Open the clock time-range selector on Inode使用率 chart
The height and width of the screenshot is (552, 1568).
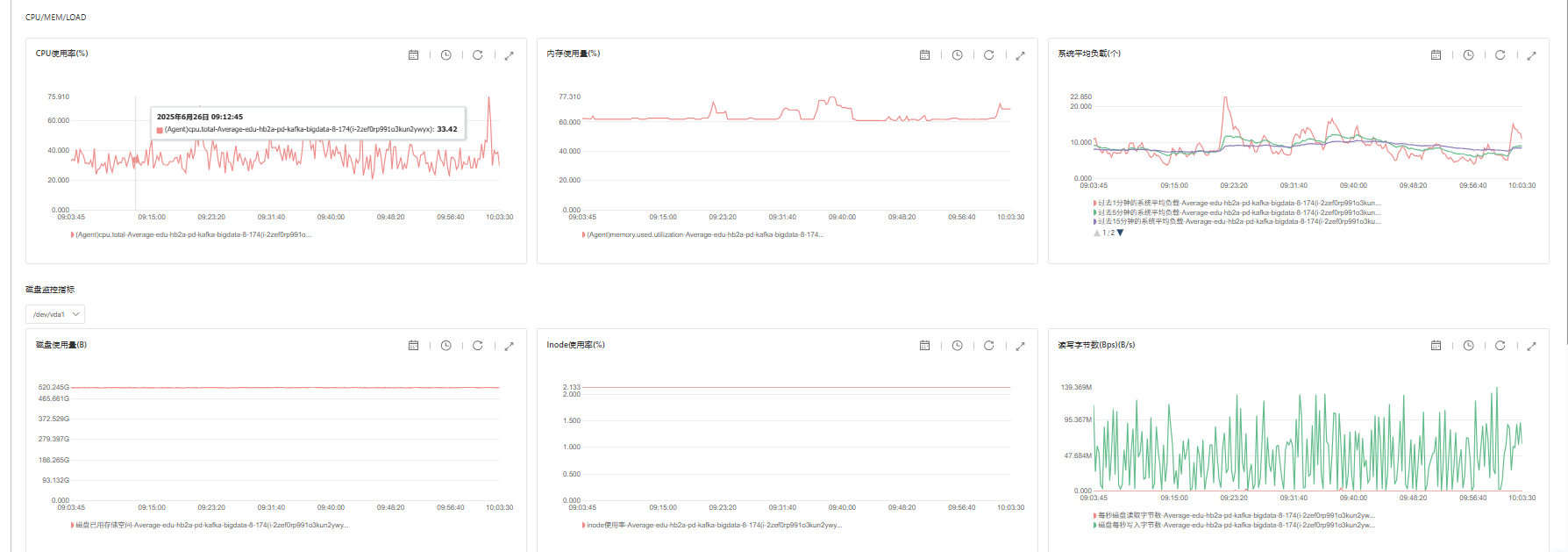957,346
